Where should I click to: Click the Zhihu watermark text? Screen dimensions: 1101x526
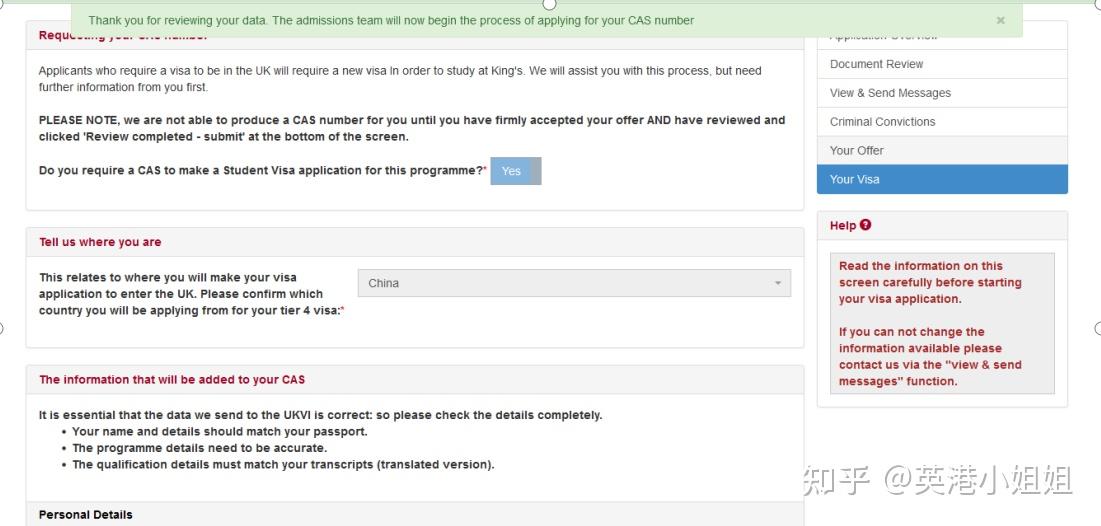coord(937,481)
